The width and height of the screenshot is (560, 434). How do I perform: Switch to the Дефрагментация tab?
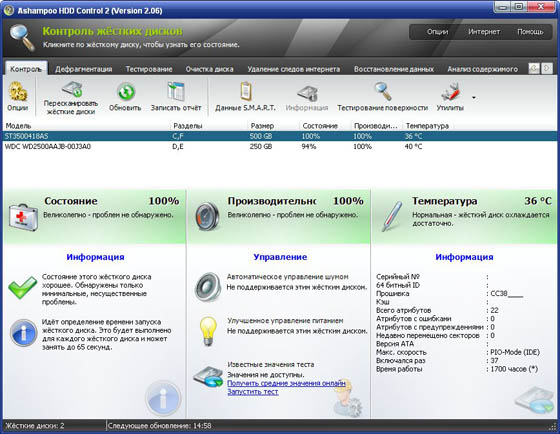click(84, 69)
